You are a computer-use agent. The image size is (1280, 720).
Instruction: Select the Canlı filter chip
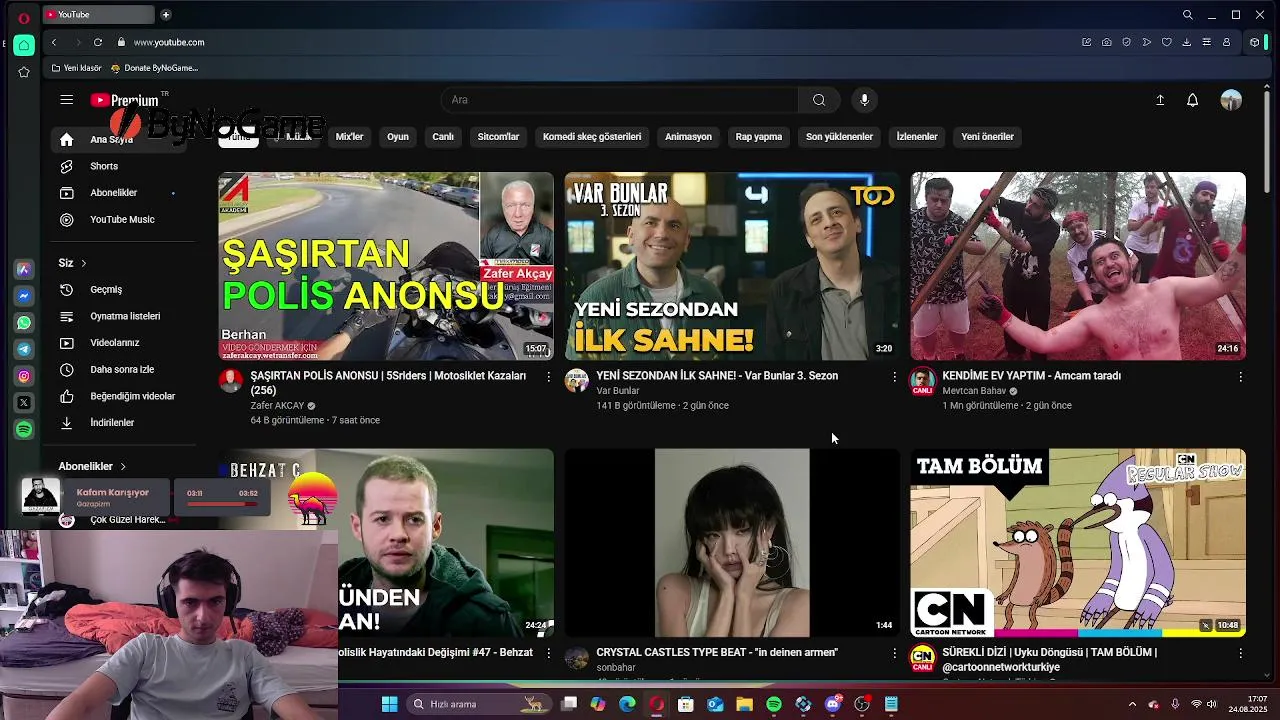pyautogui.click(x=443, y=137)
